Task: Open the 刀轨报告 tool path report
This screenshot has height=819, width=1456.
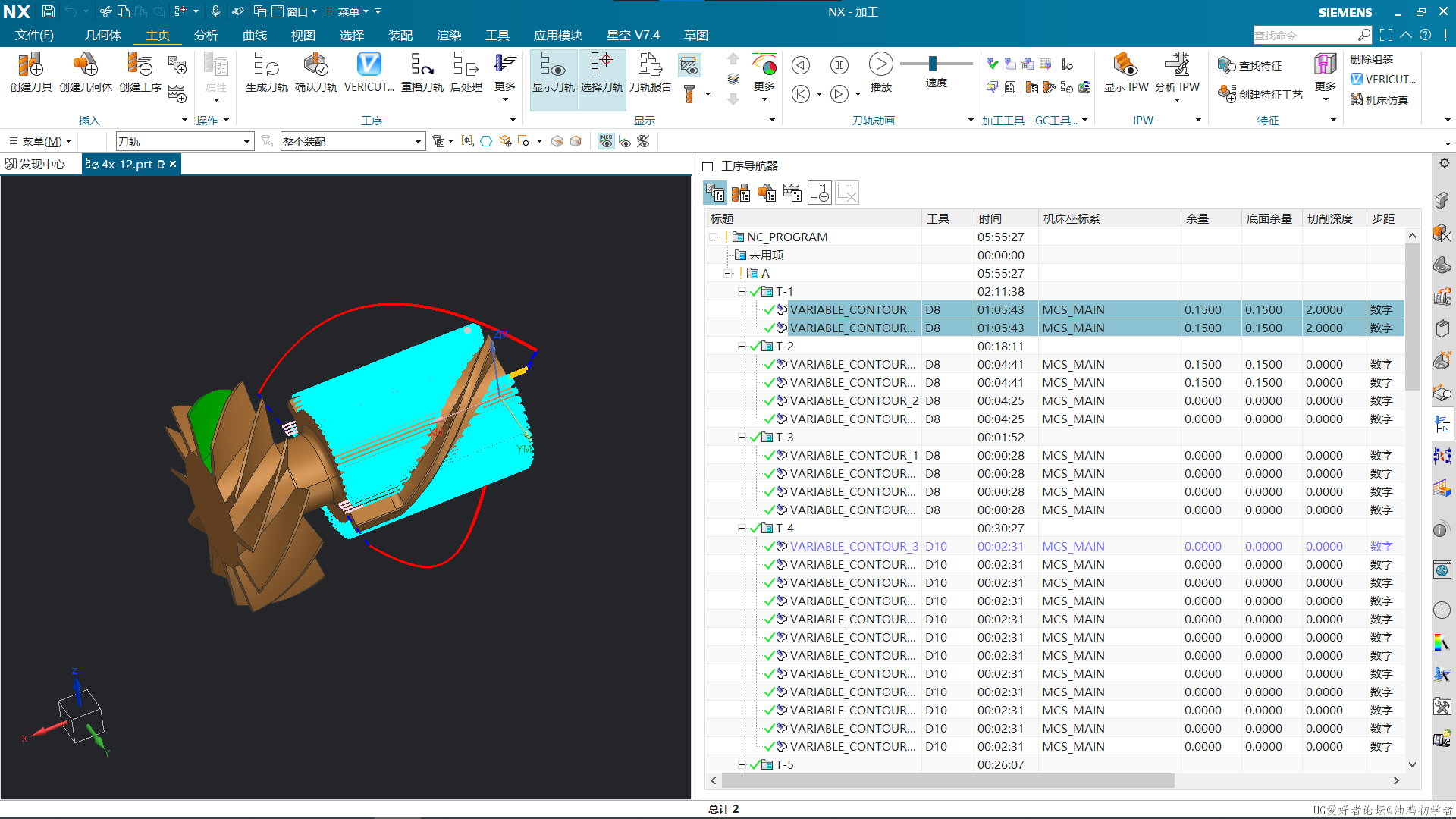Action: click(x=651, y=73)
